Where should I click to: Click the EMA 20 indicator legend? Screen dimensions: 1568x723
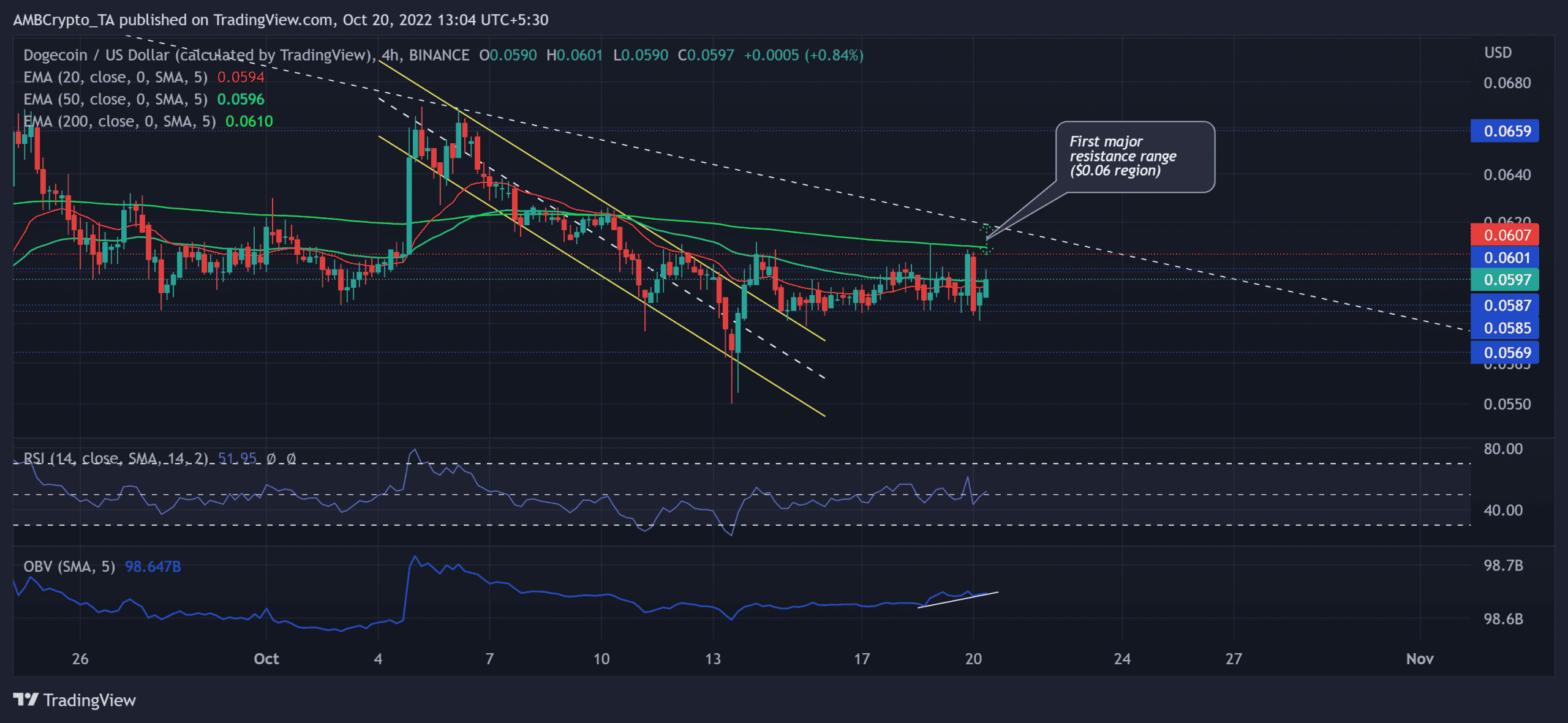115,77
